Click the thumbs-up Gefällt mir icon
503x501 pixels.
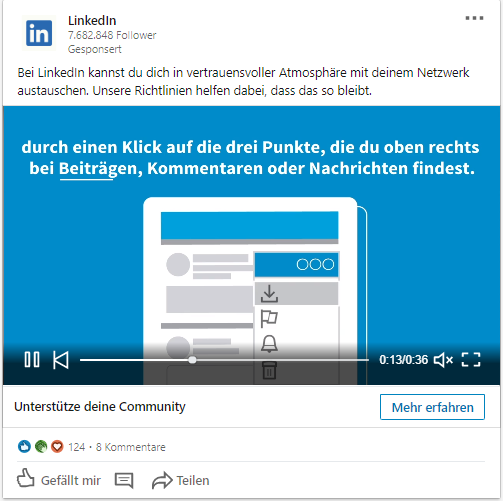[26, 479]
